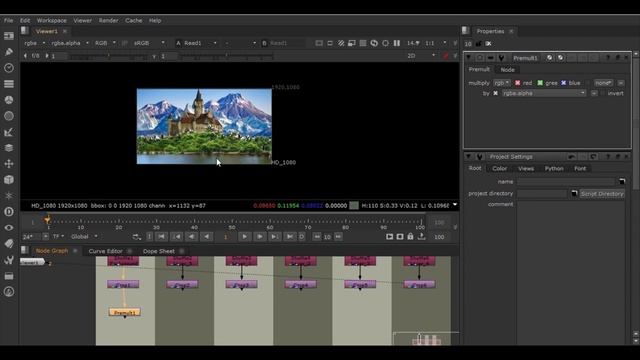The image size is (640, 360).
Task: Open the RGB display dropdown
Action: (105, 43)
